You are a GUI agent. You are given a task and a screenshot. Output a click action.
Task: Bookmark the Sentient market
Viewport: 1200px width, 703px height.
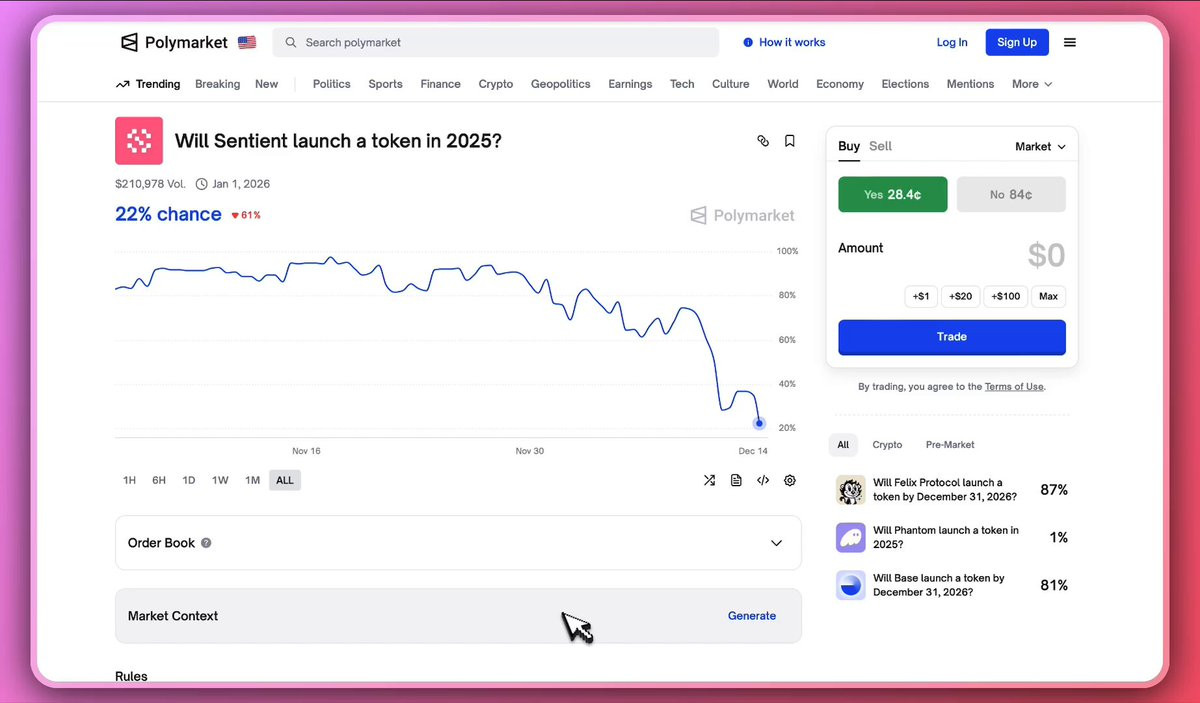790,141
